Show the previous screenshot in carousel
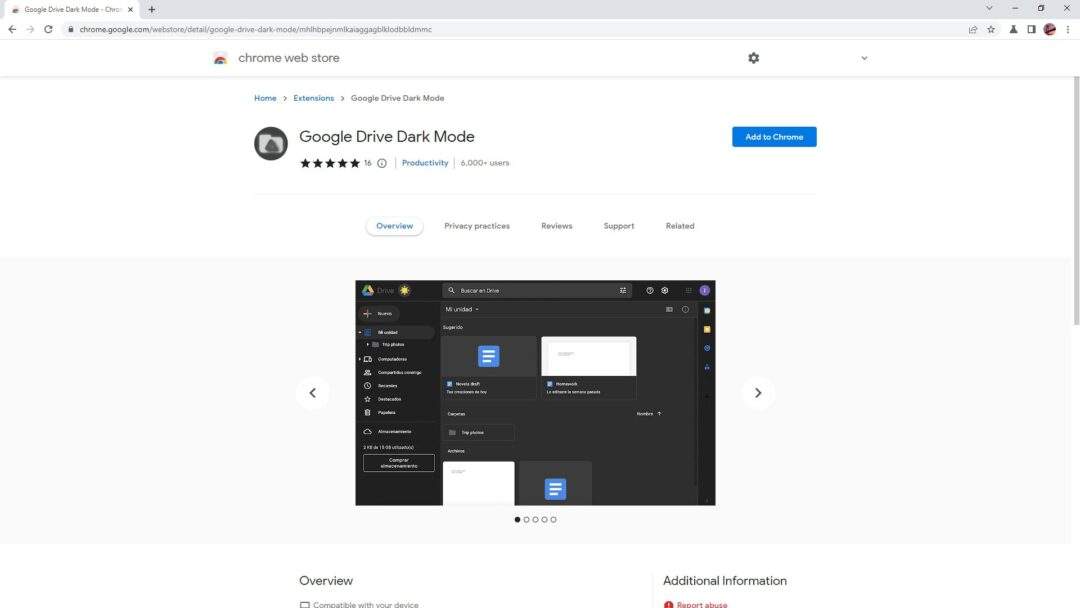 pyautogui.click(x=313, y=393)
